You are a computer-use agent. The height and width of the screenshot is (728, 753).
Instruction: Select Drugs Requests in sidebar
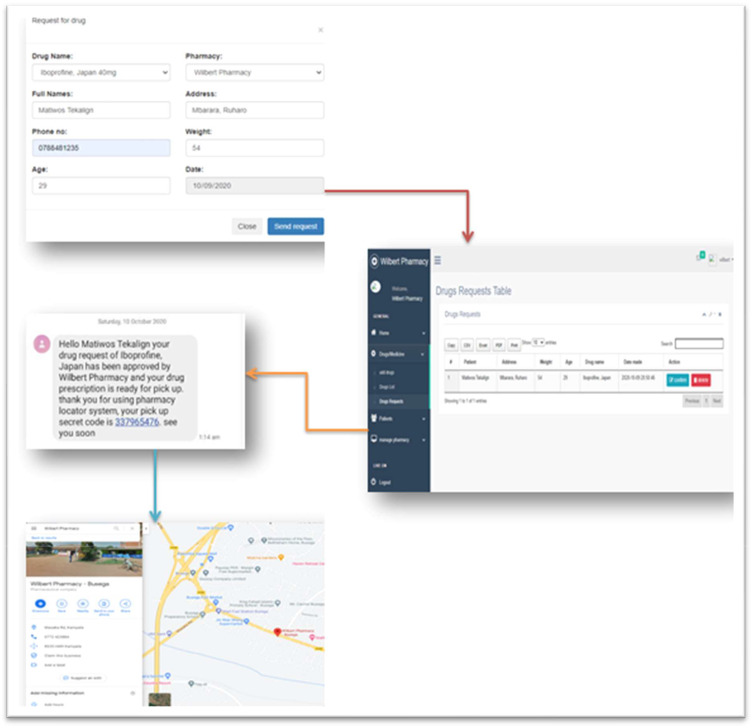coord(398,401)
